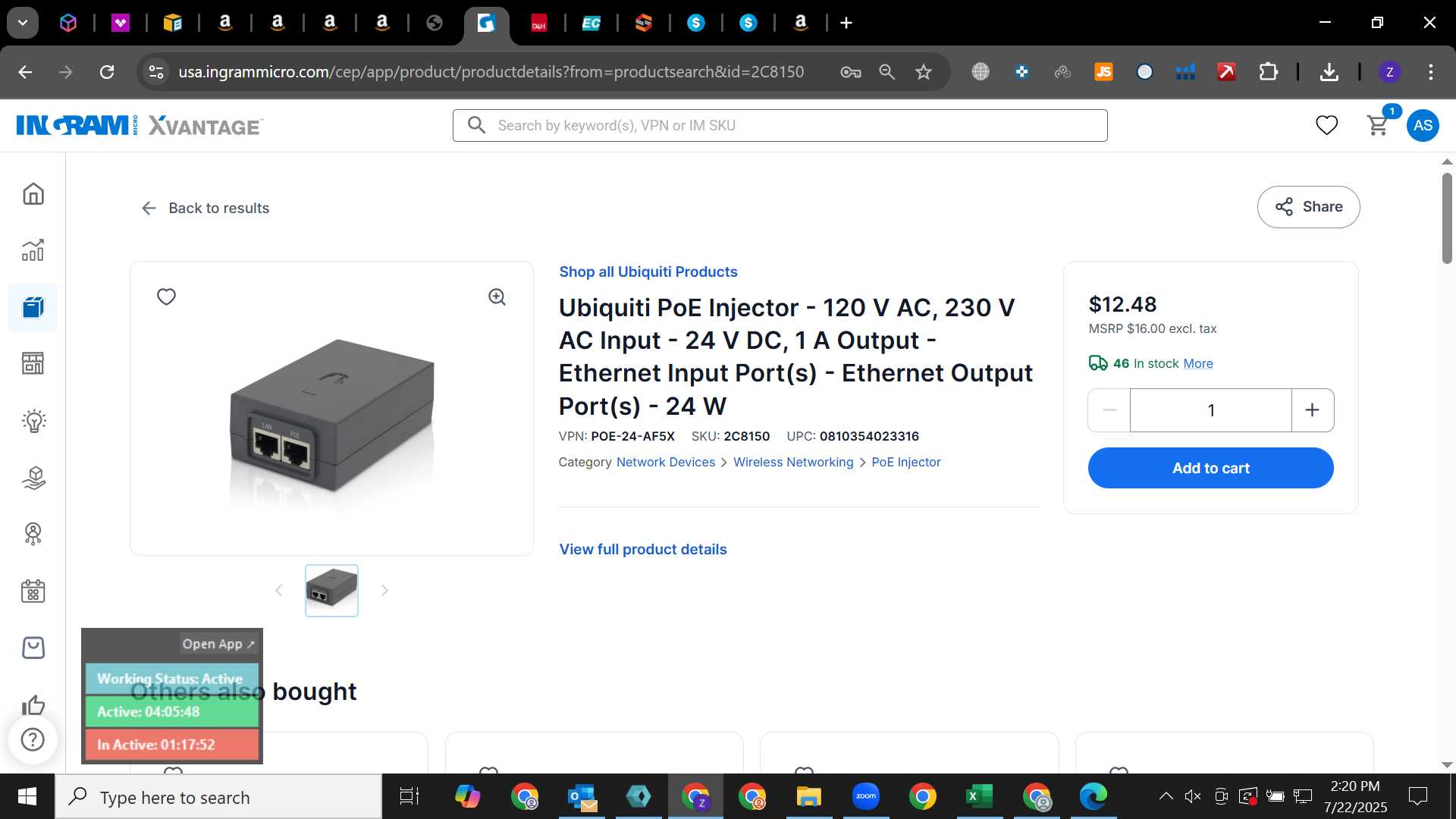Screen dimensions: 1456x819
Task: Switch to the EC browser tab
Action: (591, 23)
